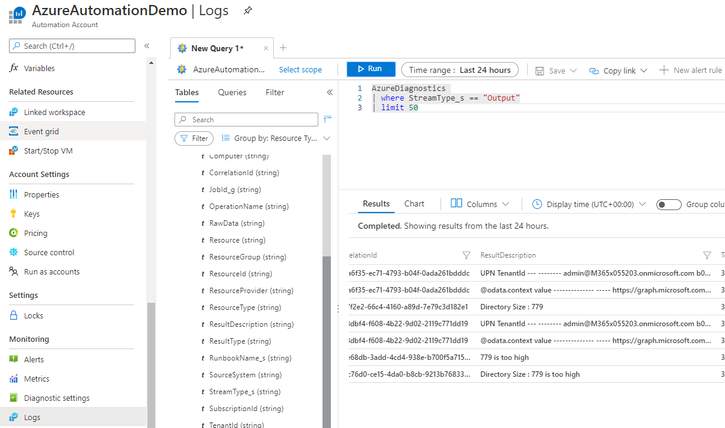725x428 pixels.
Task: Expand the Copy link dropdown arrow
Action: [x=644, y=71]
